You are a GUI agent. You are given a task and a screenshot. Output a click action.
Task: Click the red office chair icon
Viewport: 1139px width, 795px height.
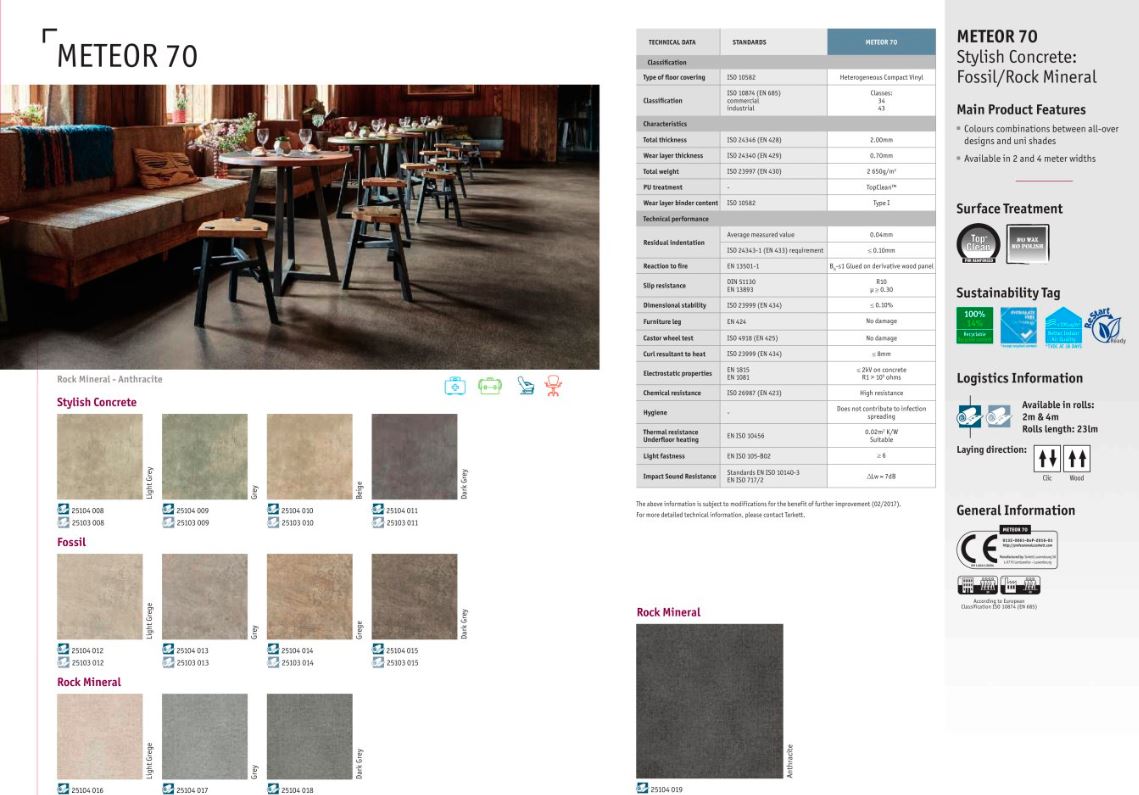point(554,386)
